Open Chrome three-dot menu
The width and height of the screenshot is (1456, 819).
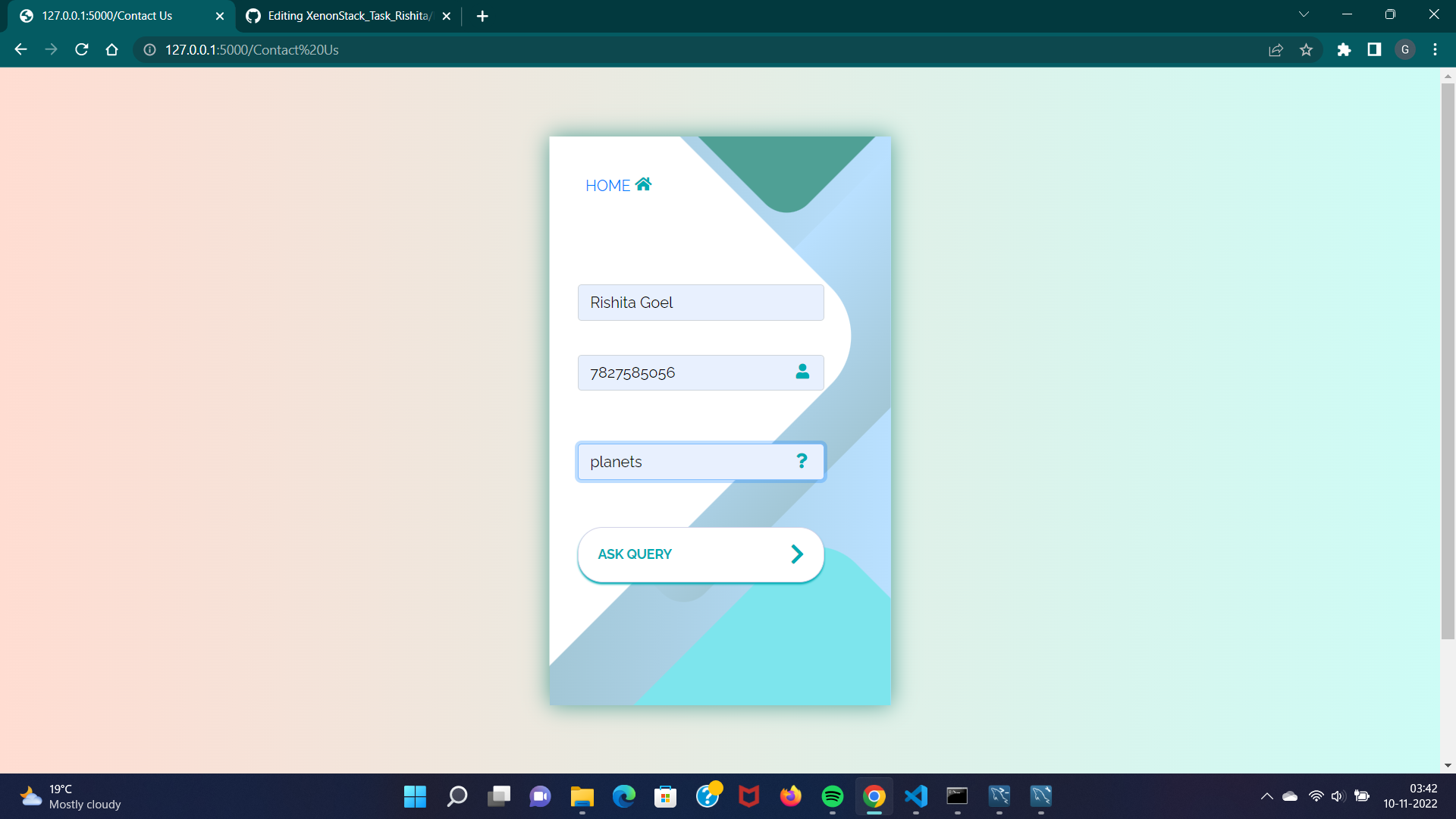[x=1435, y=50]
